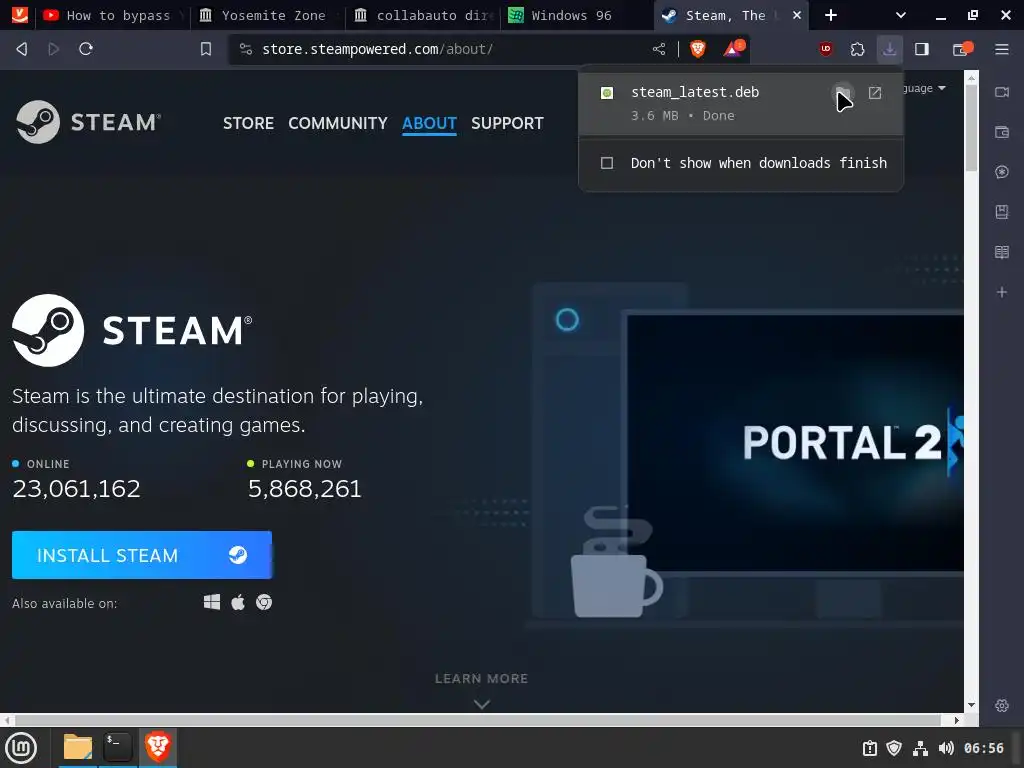Open Brave Talk icon in the sidebar
1024x768 pixels.
point(1002,92)
